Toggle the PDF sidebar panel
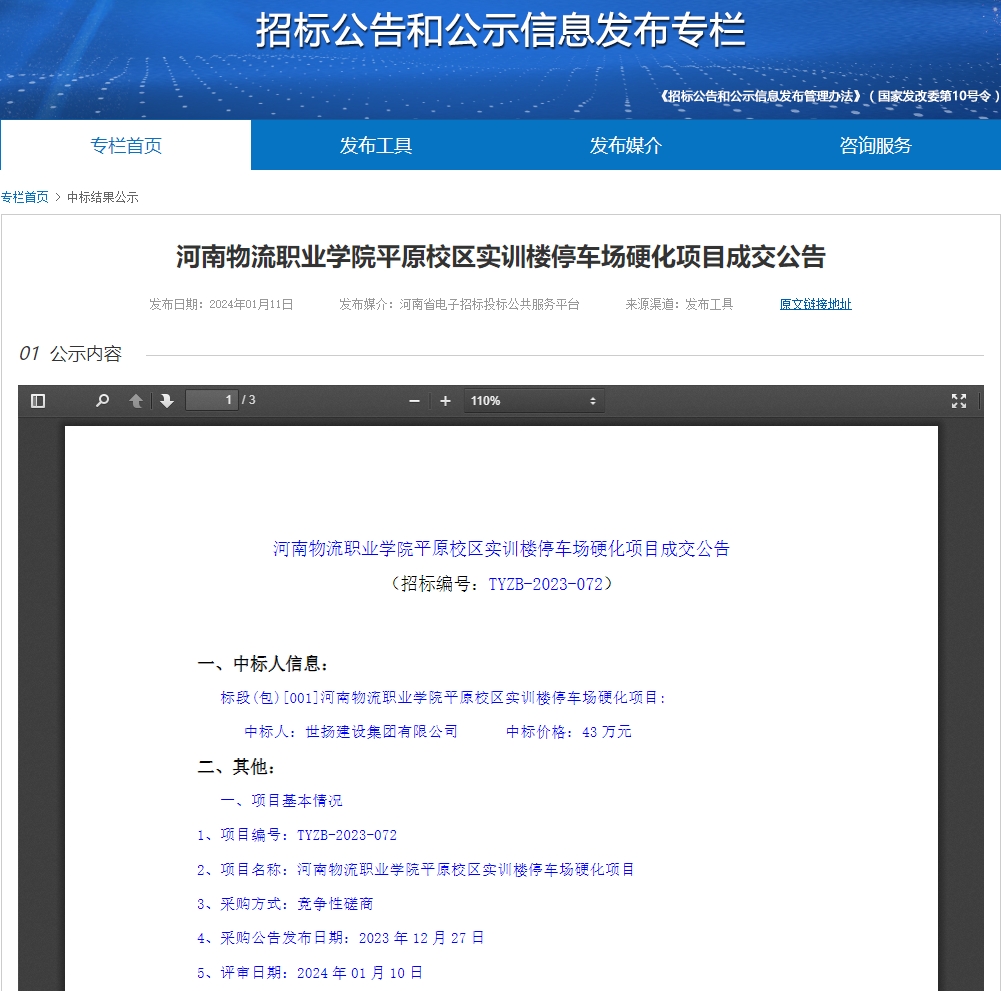This screenshot has height=991, width=1001. 38,400
